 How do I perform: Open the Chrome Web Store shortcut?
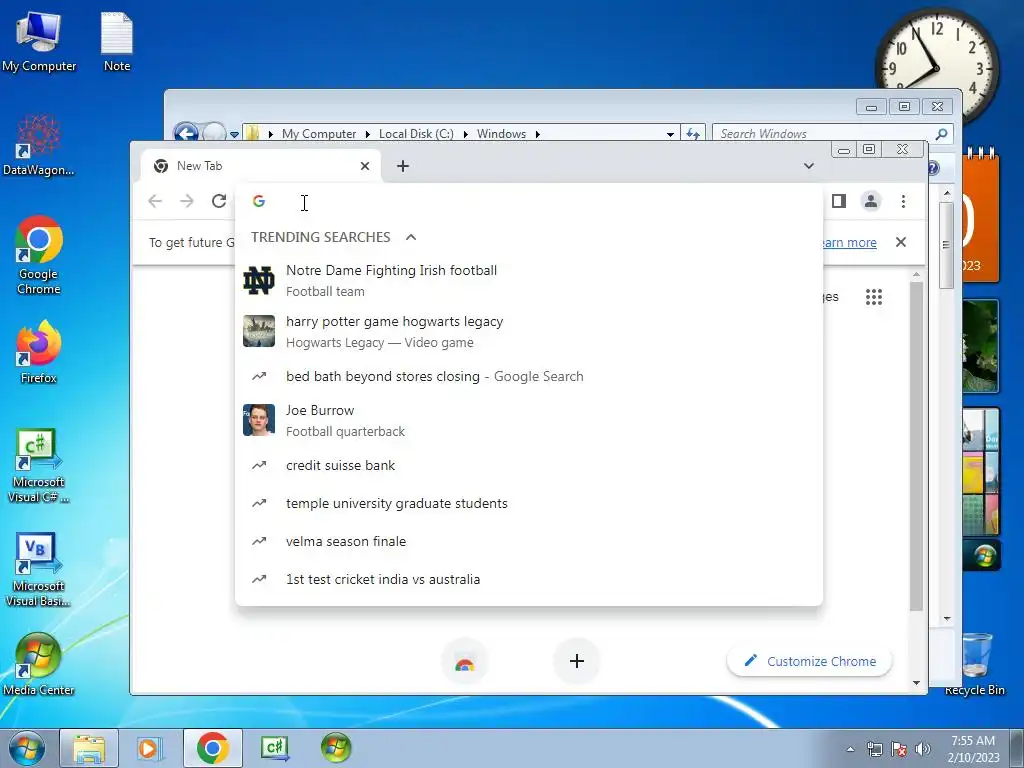pos(464,662)
